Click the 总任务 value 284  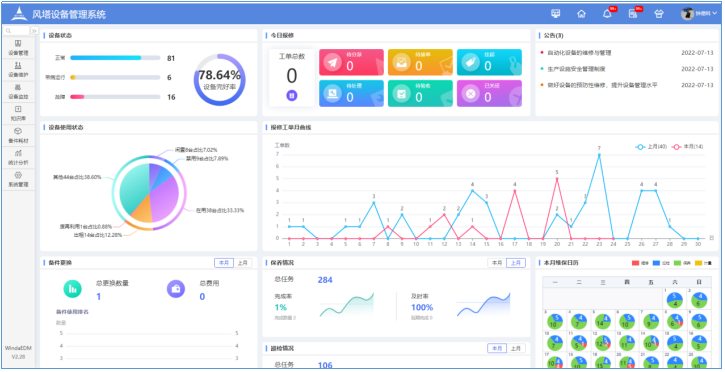[325, 280]
